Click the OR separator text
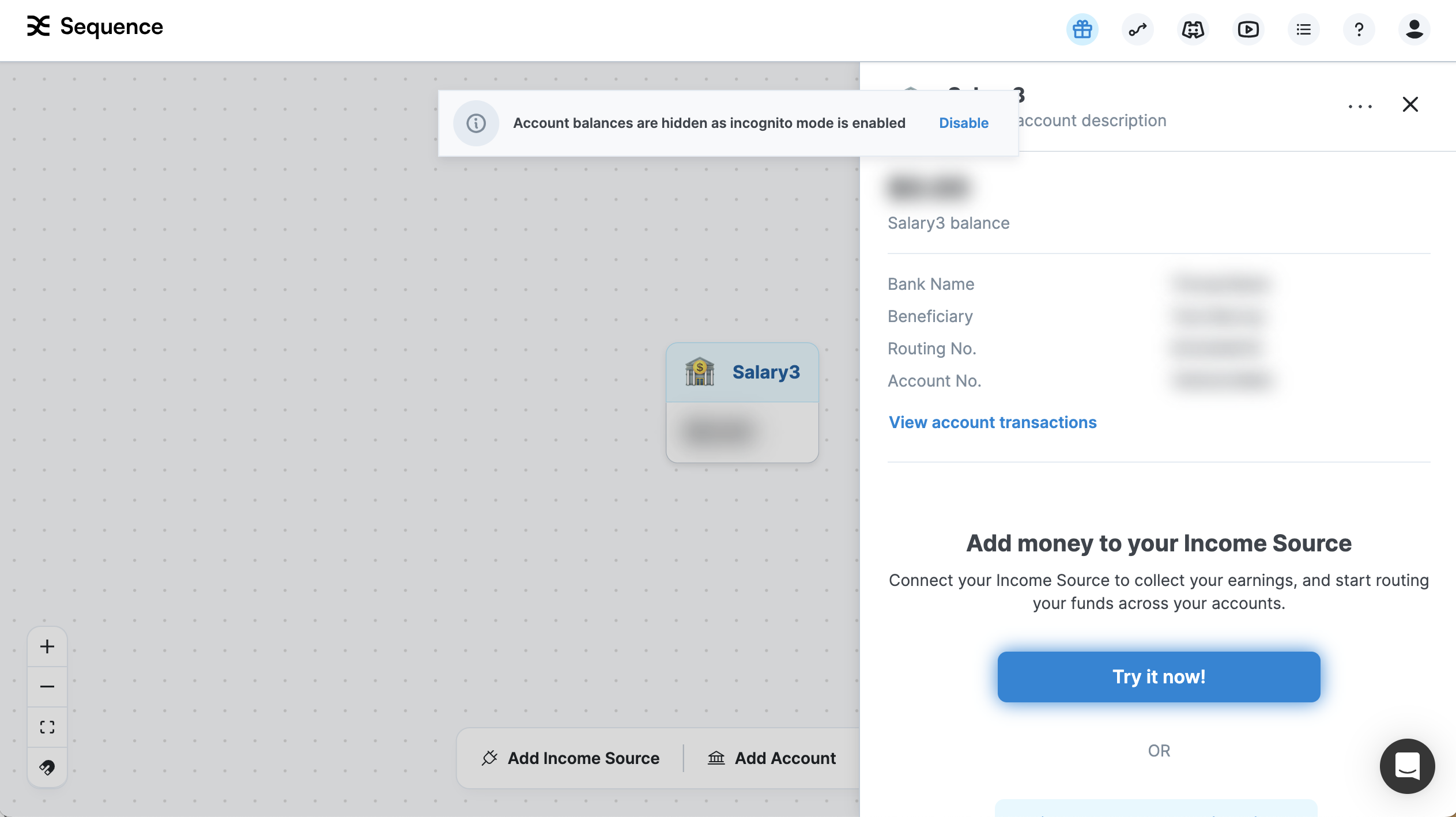Viewport: 1456px width, 817px height. [1159, 751]
